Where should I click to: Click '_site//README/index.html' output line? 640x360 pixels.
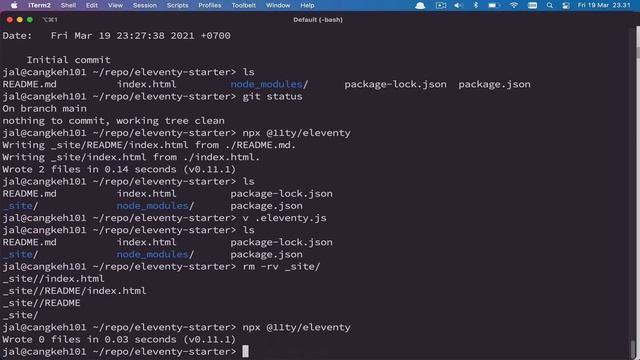74,291
